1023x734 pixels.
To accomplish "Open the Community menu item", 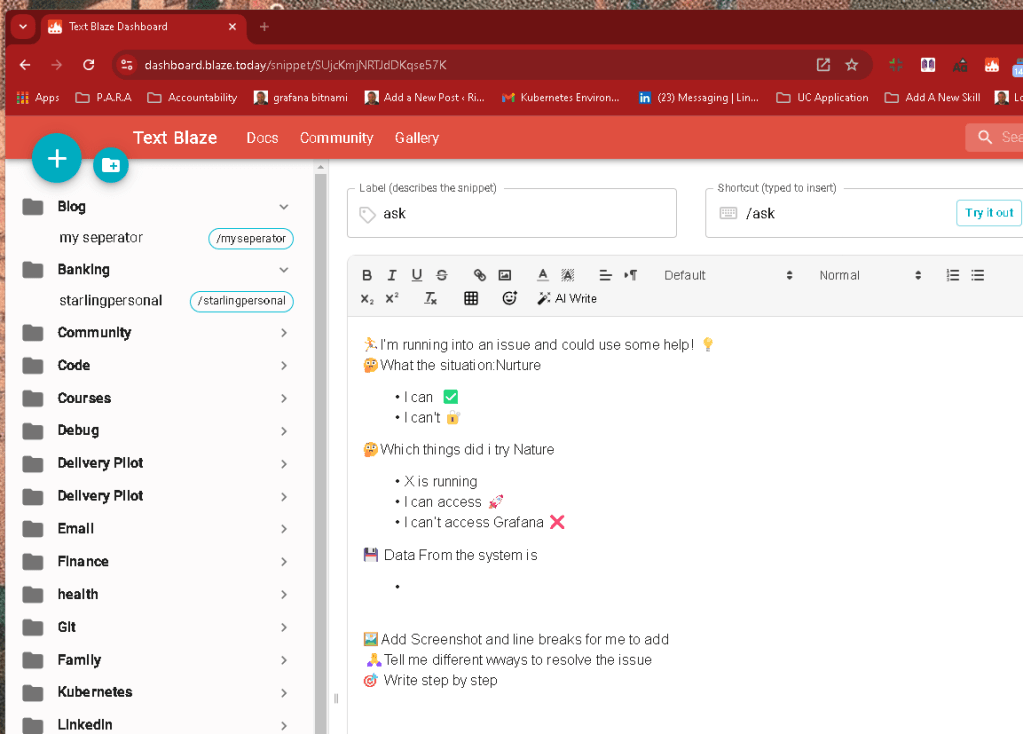I will tap(337, 138).
